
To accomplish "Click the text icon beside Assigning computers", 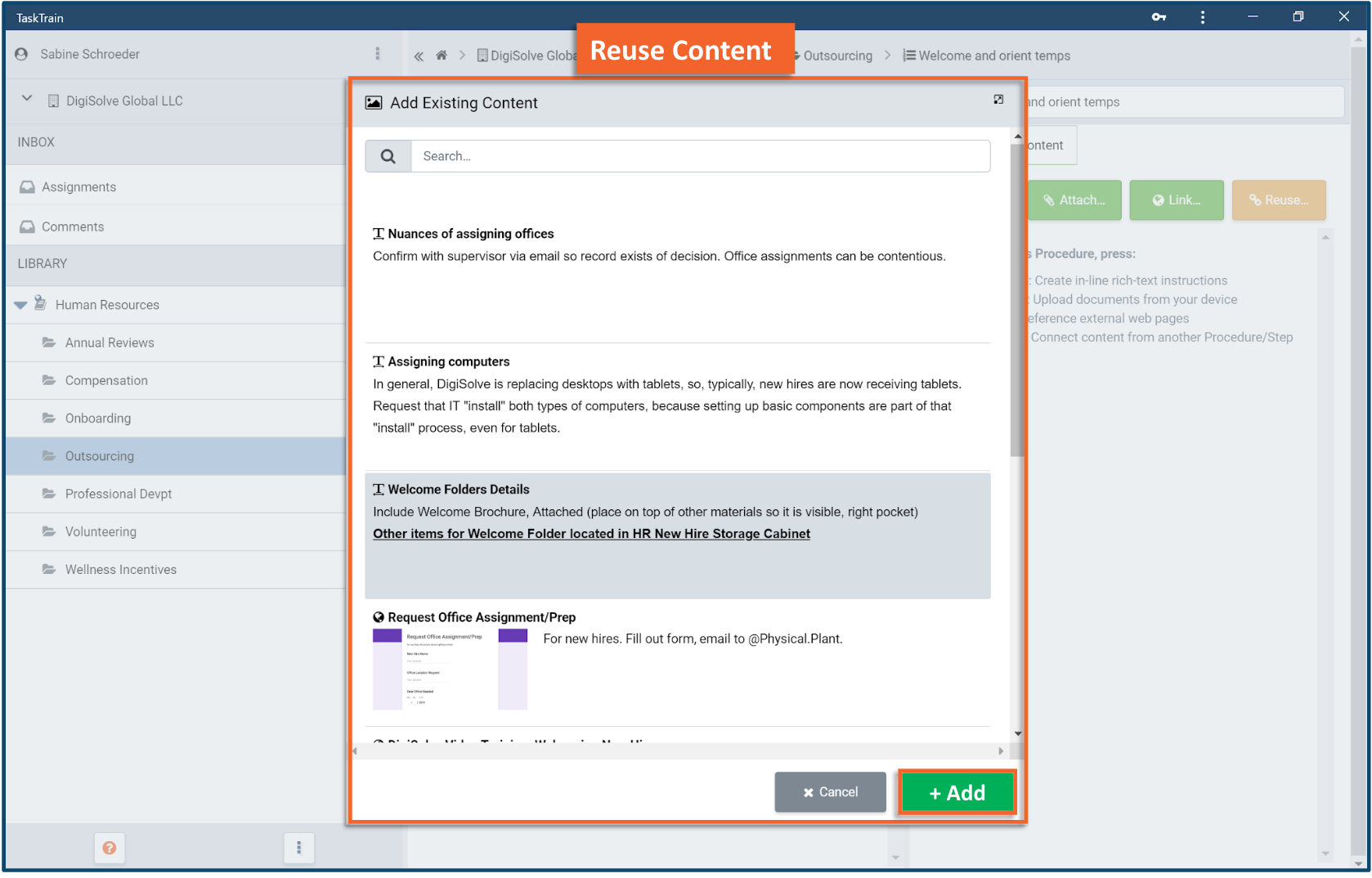I will click(x=379, y=361).
